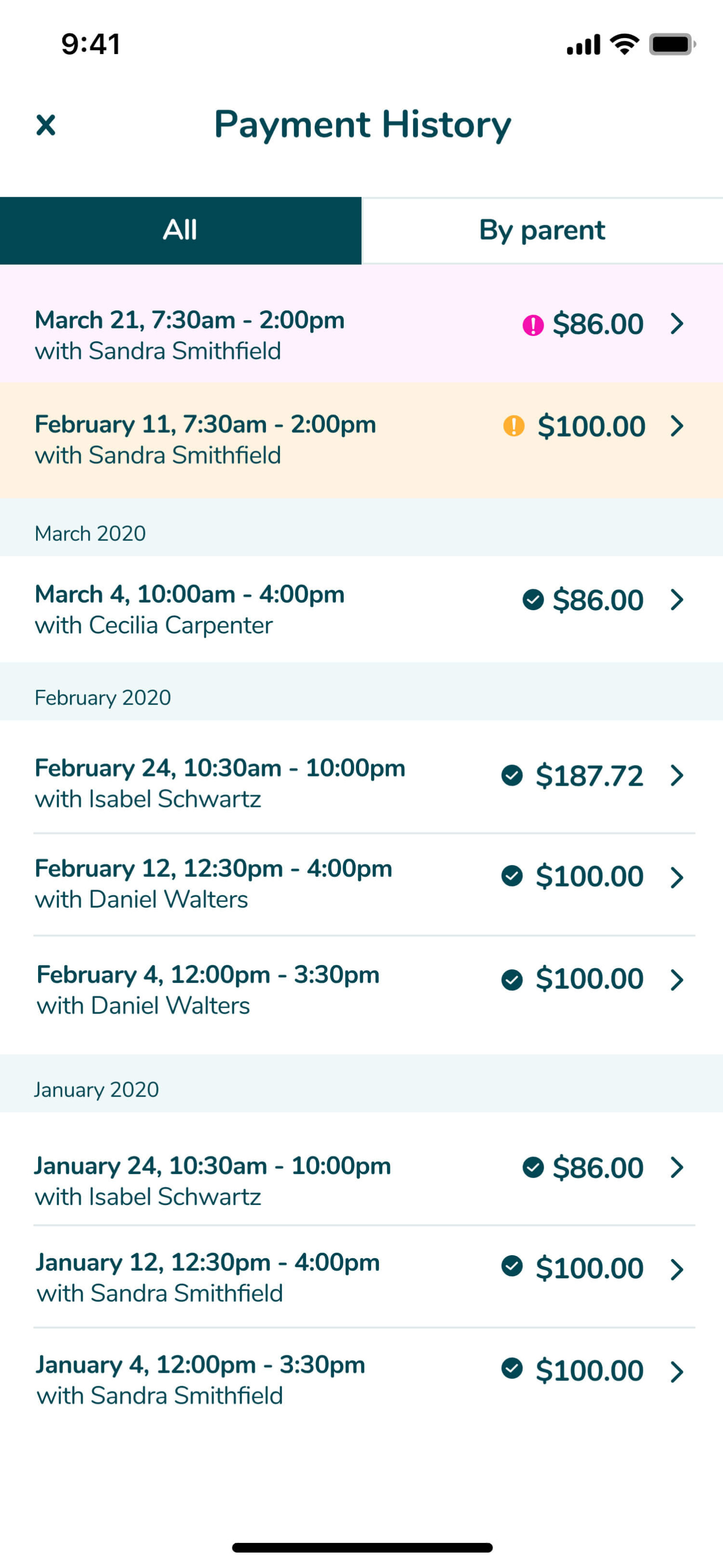
Task: Expand March 21 payment using its chevron
Action: (677, 324)
